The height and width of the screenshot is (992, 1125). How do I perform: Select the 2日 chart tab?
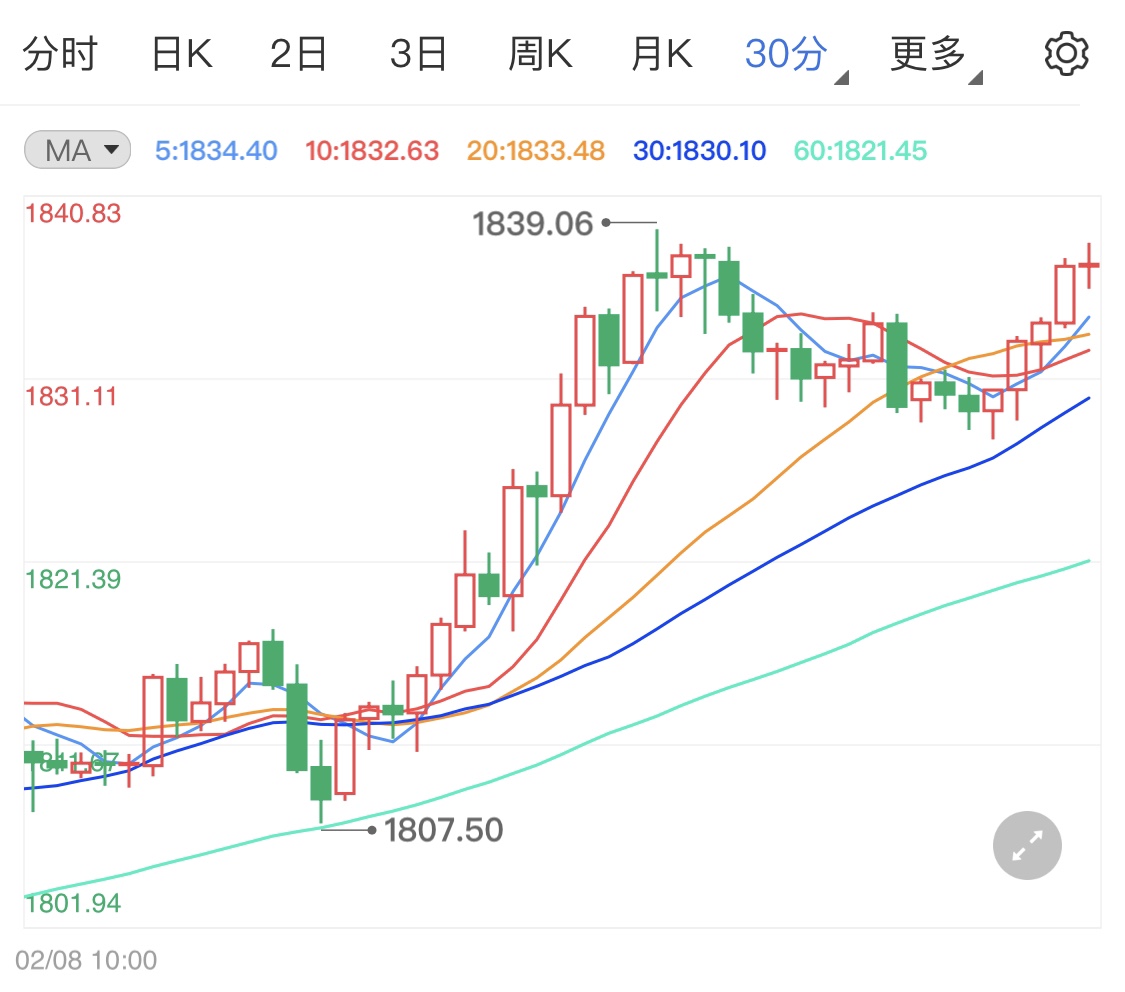299,54
